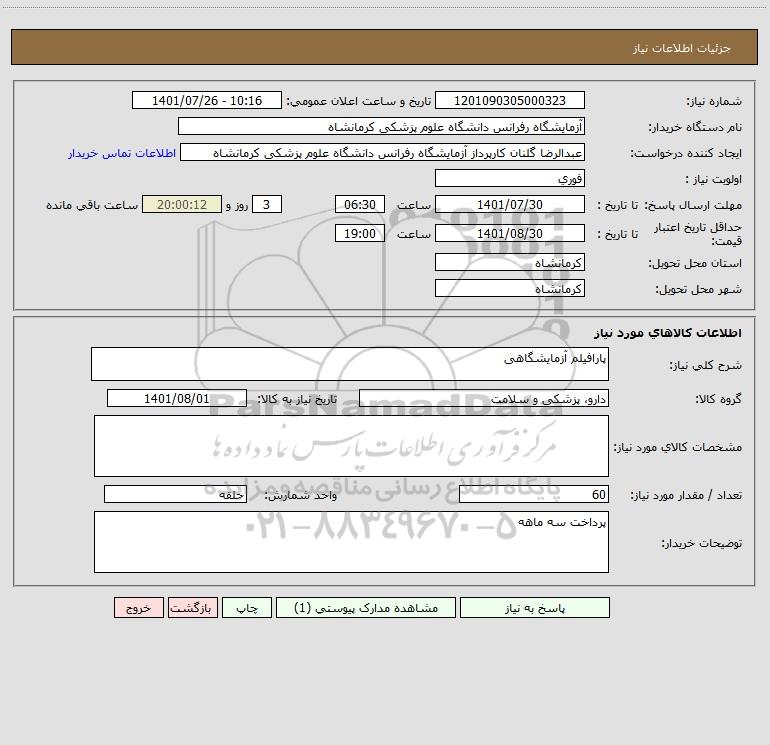Click the validity time field 19:00
This screenshot has width=770, height=745.
tap(359, 233)
